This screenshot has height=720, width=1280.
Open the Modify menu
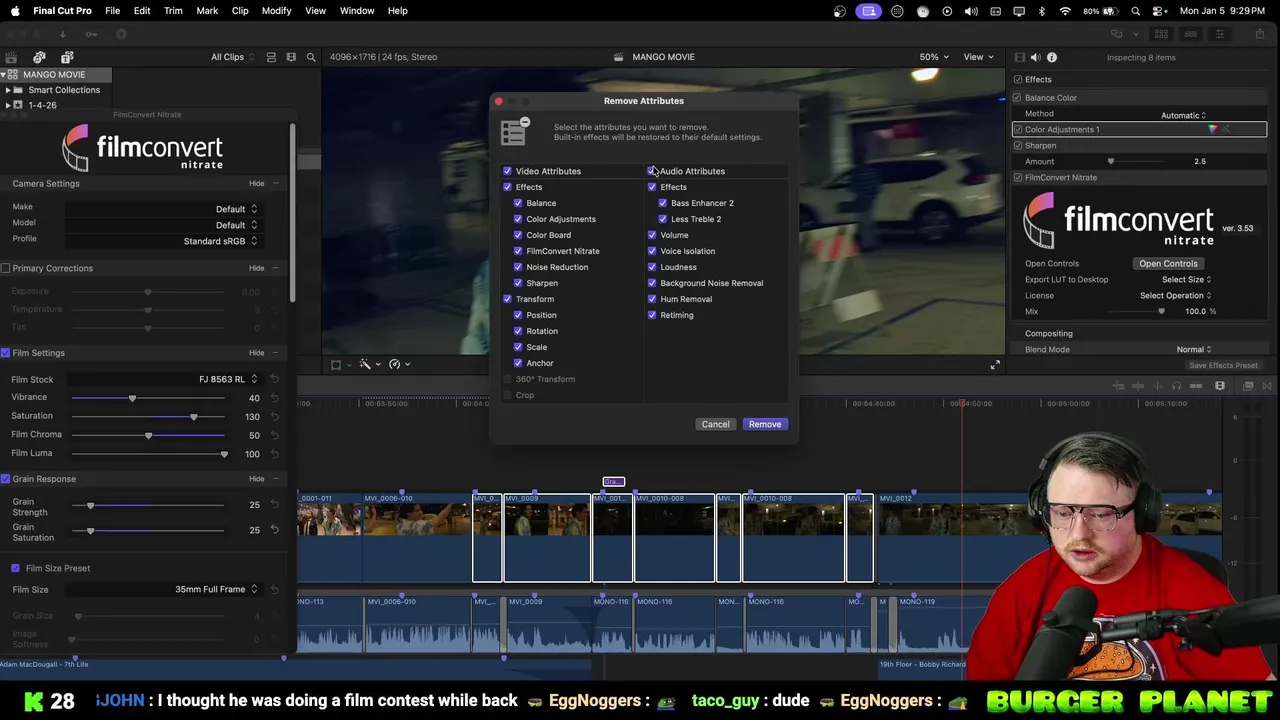276,11
